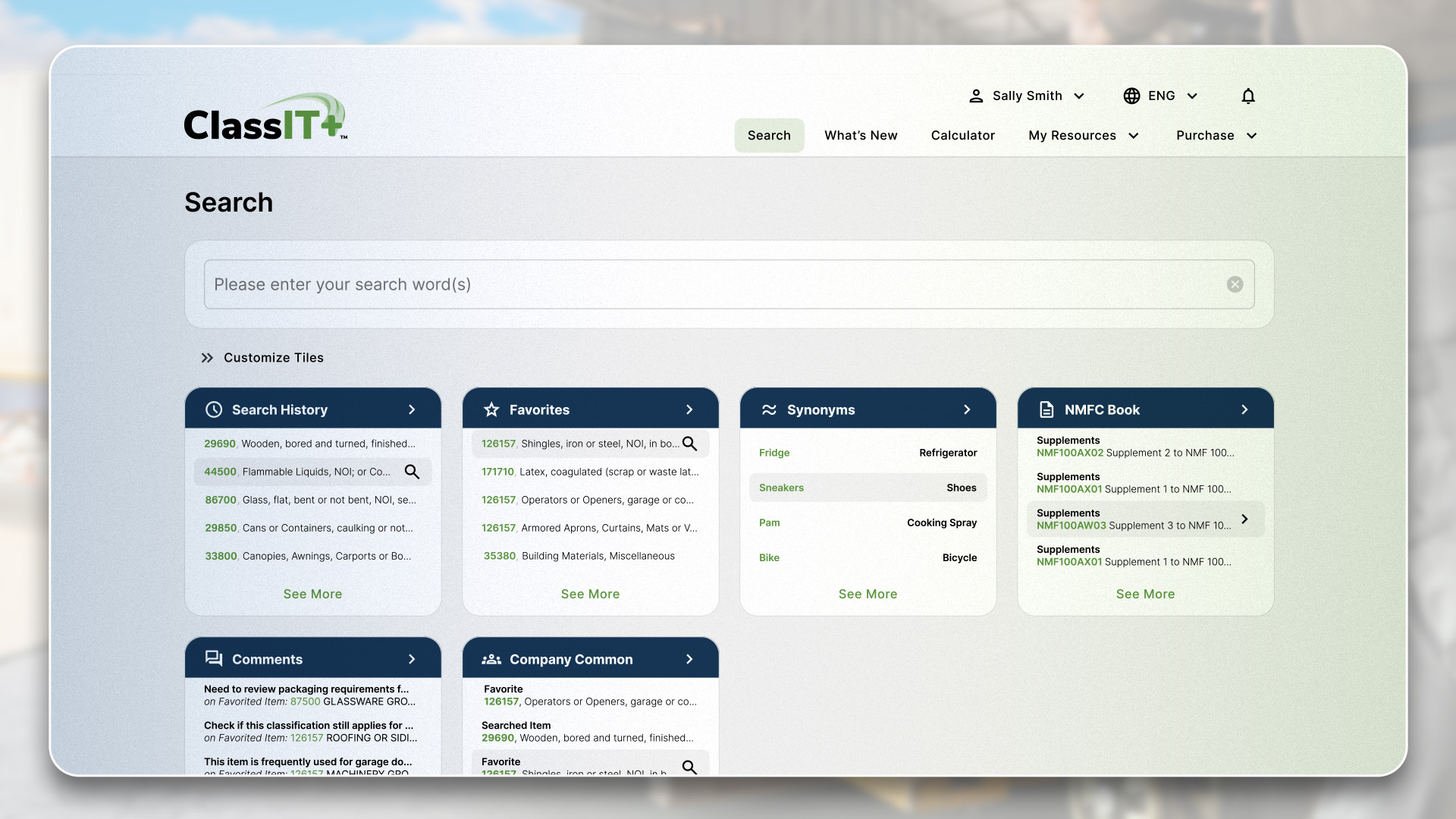Click magnifier beside 126157 Shingles favorite
This screenshot has width=1456, height=819.
coord(689,444)
